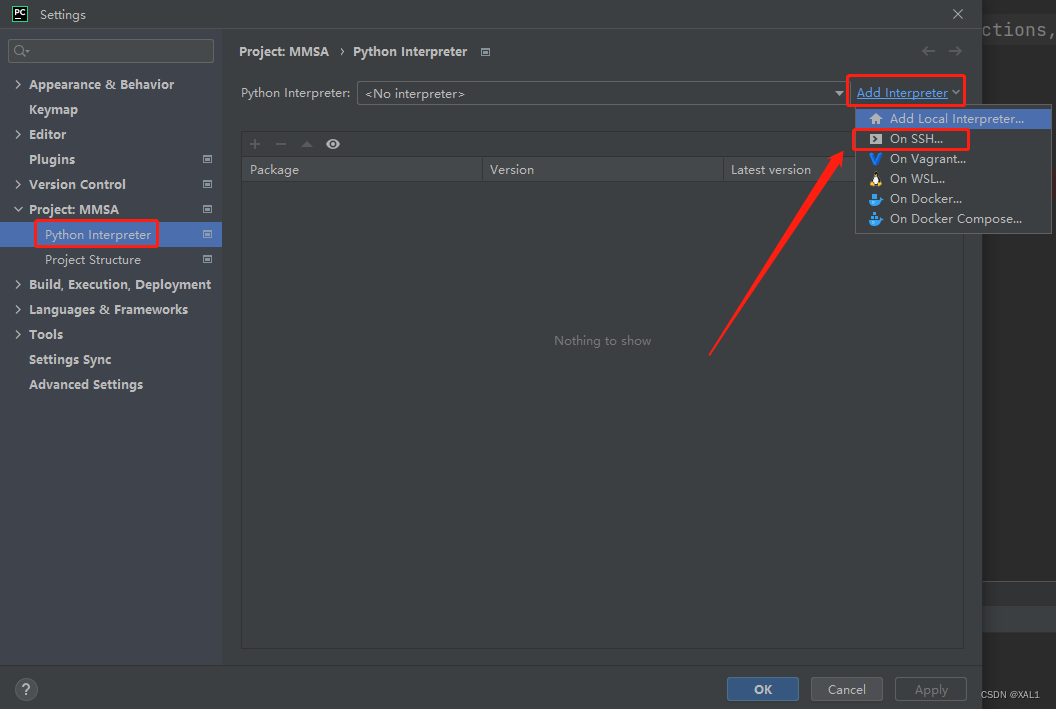This screenshot has height=709, width=1056.
Task: Expand Appearance & Behavior section
Action: (18, 84)
